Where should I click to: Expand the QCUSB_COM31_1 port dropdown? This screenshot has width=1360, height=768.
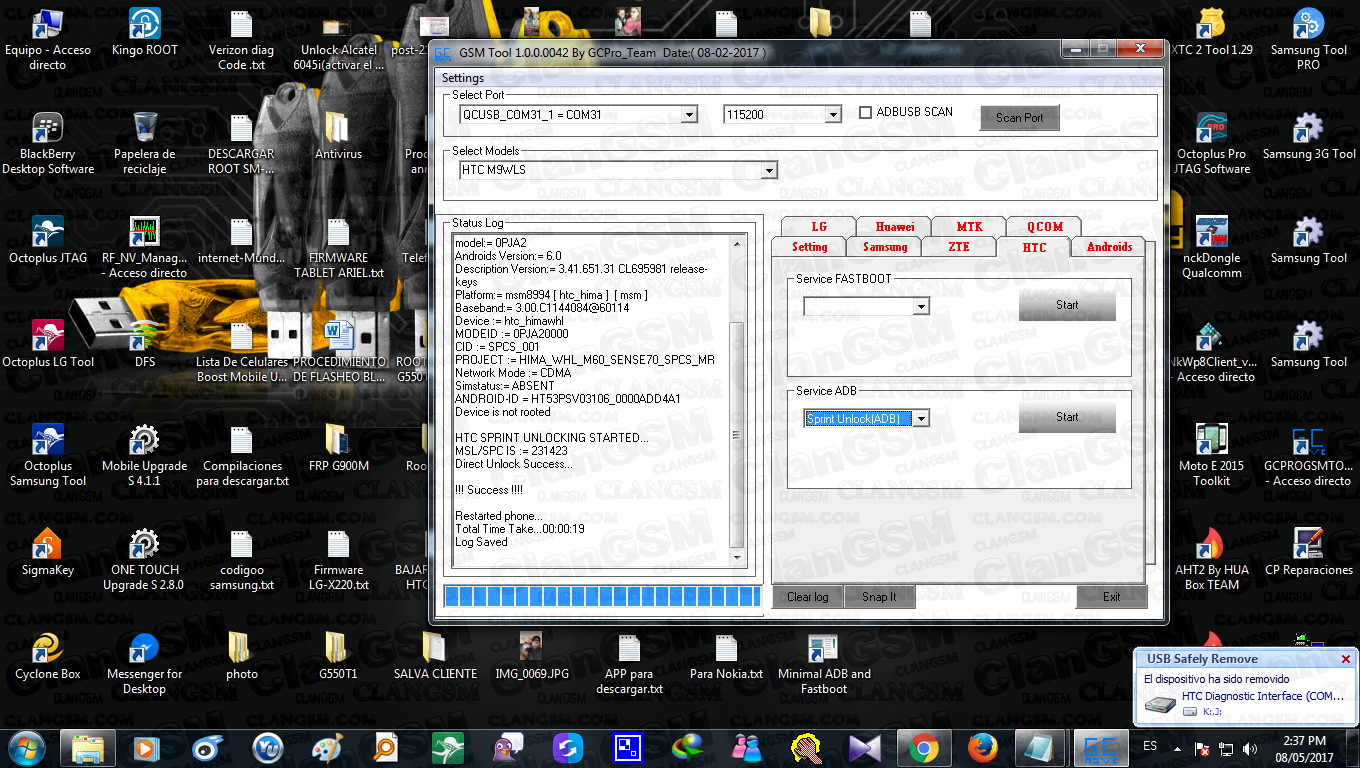coord(688,115)
